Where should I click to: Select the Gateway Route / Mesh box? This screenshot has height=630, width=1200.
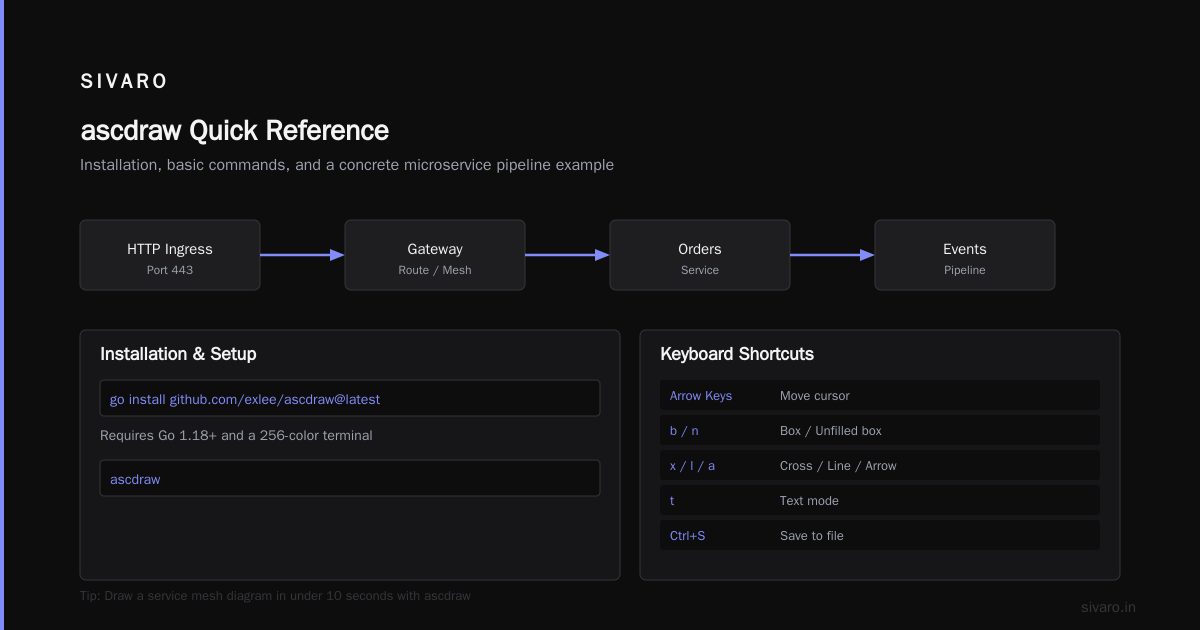(x=435, y=255)
